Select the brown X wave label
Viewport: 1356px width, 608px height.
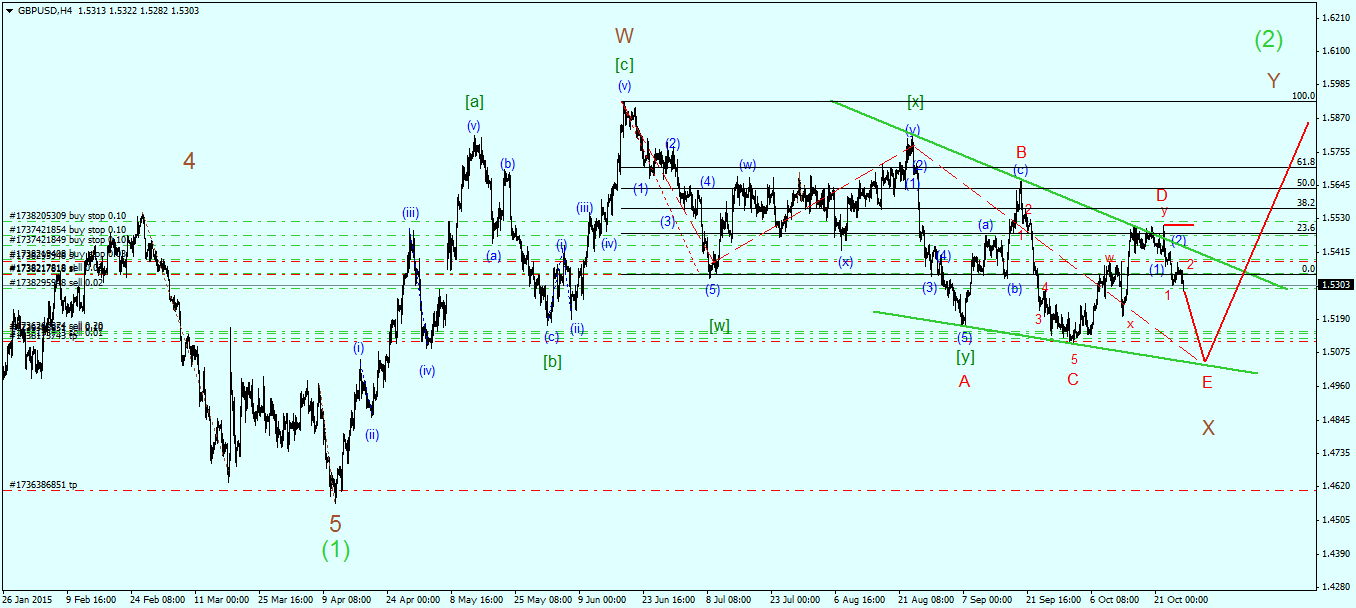(1208, 428)
